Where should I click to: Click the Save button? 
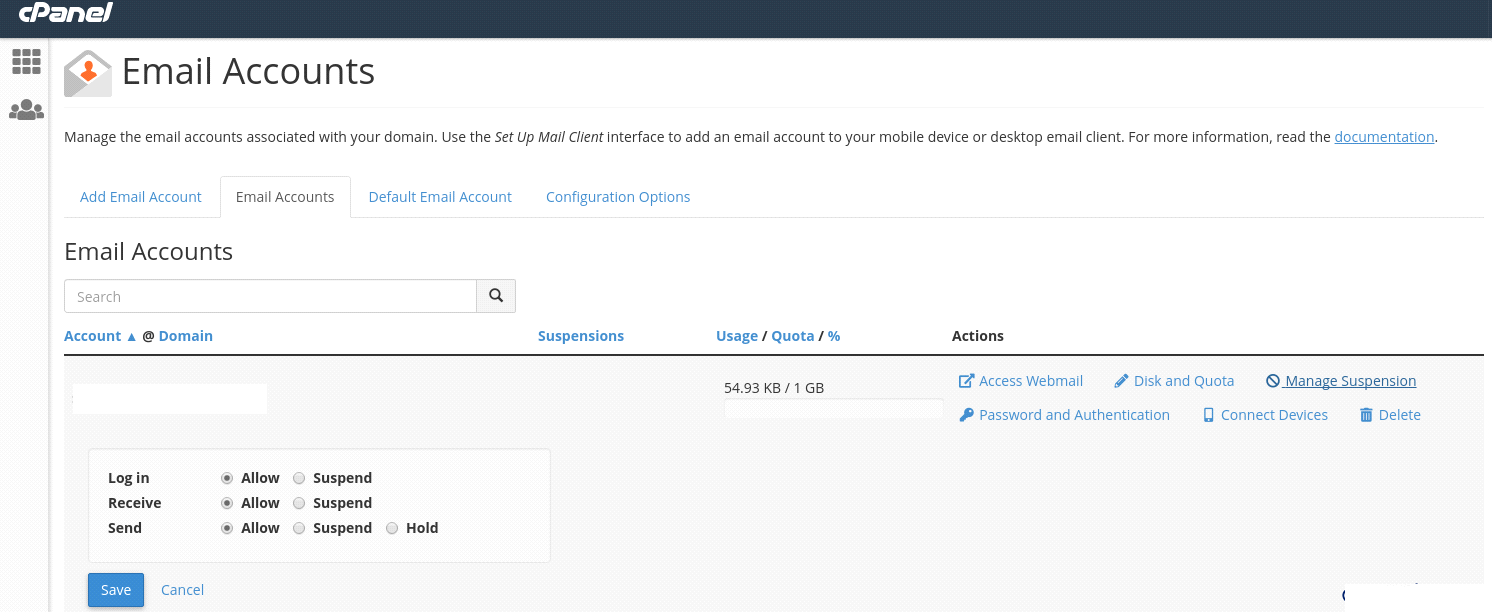pyautogui.click(x=116, y=590)
